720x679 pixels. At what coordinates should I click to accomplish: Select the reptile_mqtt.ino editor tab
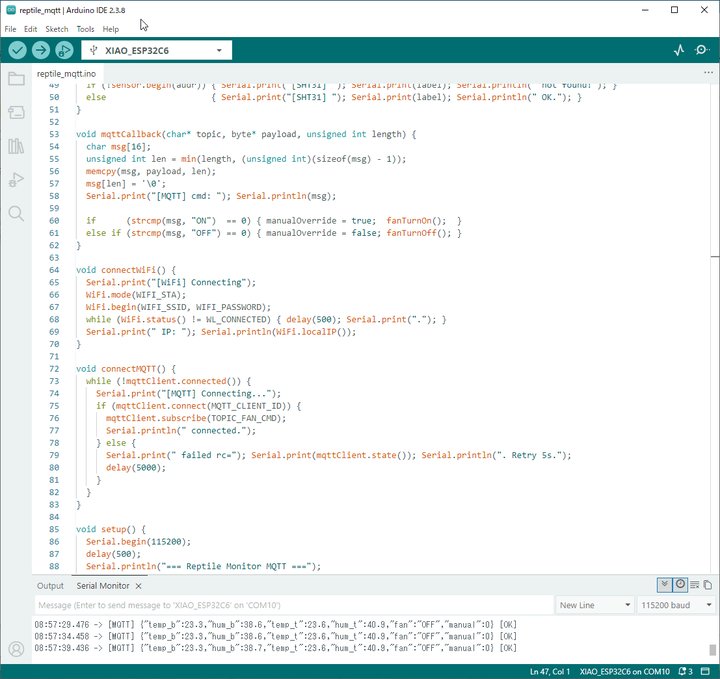click(x=67, y=73)
